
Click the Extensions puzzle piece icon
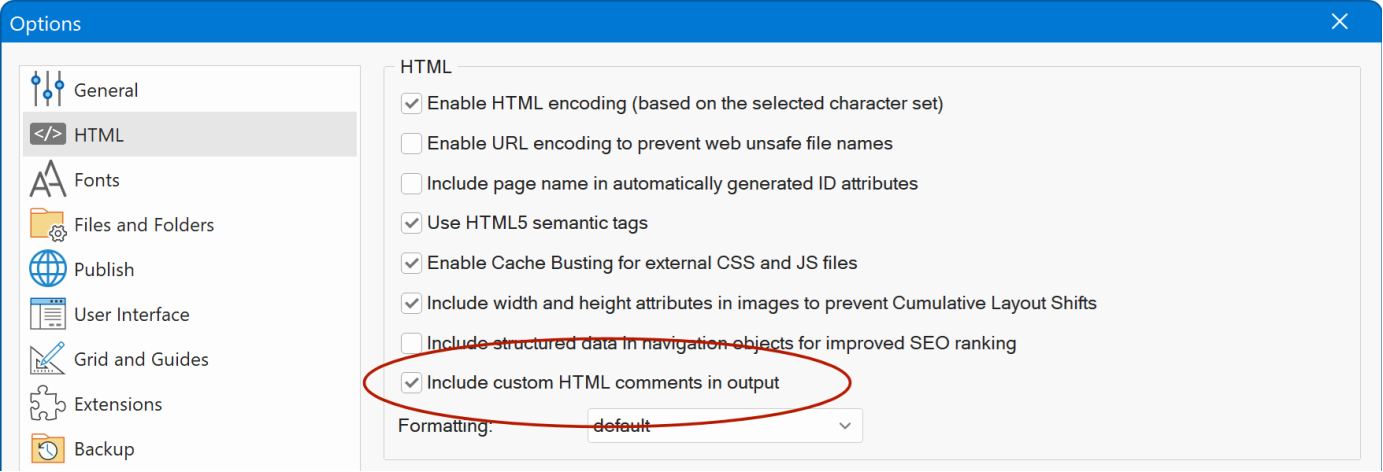[x=47, y=404]
